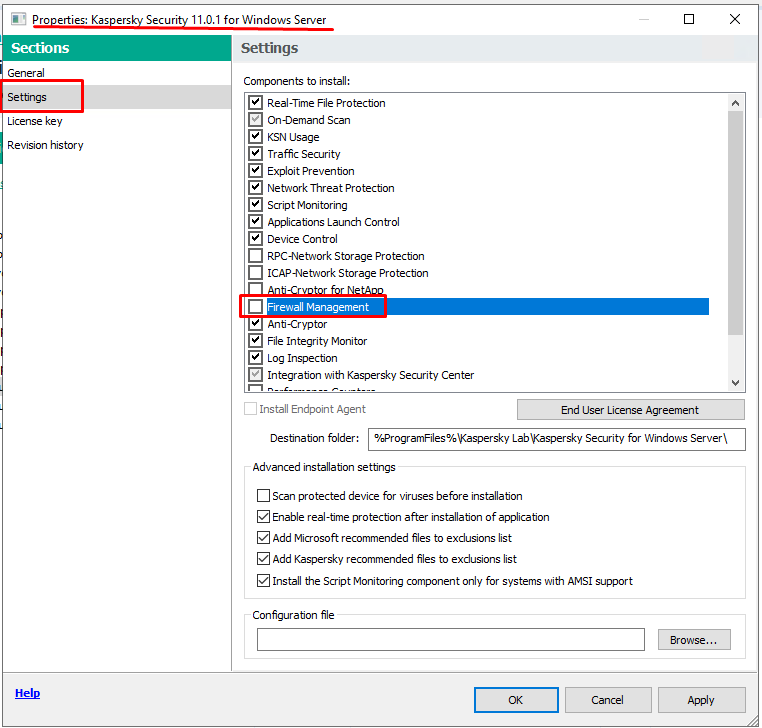Click the Properties window title bar icon

tap(18, 19)
